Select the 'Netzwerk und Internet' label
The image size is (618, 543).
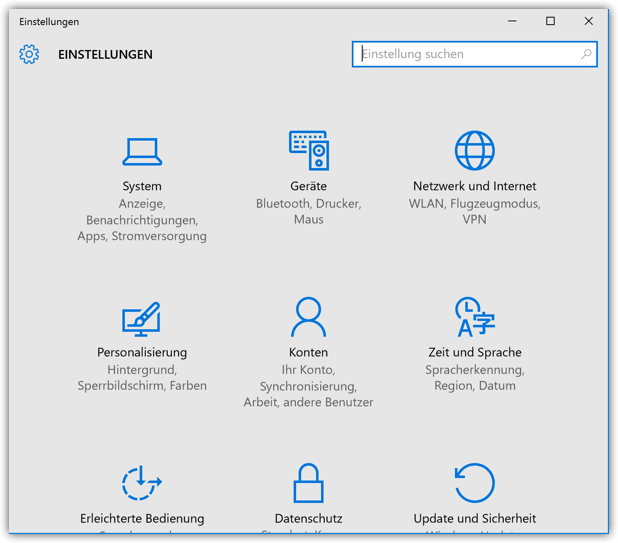[475, 186]
